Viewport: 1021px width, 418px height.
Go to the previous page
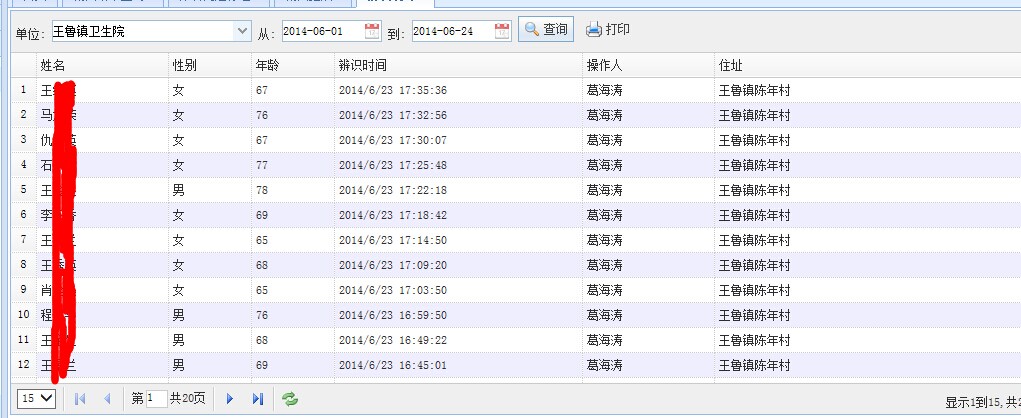pyautogui.click(x=107, y=399)
